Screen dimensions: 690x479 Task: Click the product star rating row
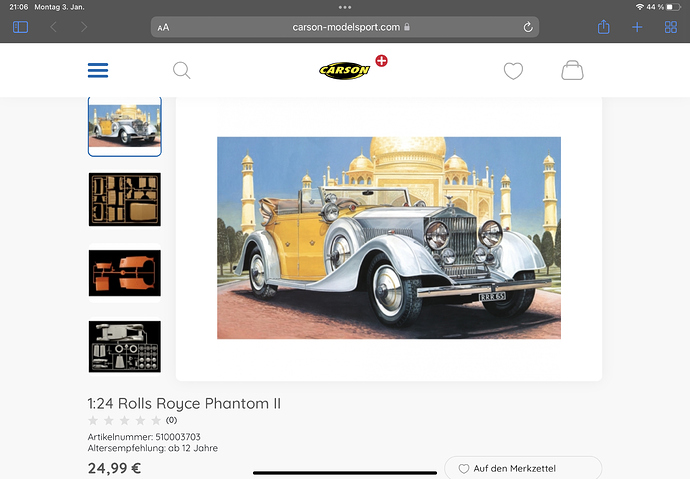click(125, 420)
